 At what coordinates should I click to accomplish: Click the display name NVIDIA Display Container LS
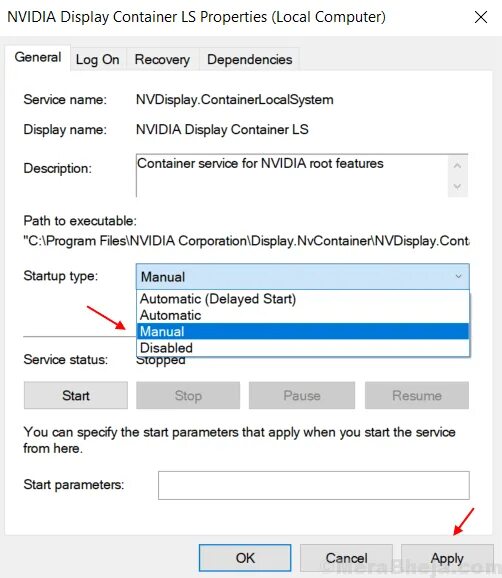[222, 130]
